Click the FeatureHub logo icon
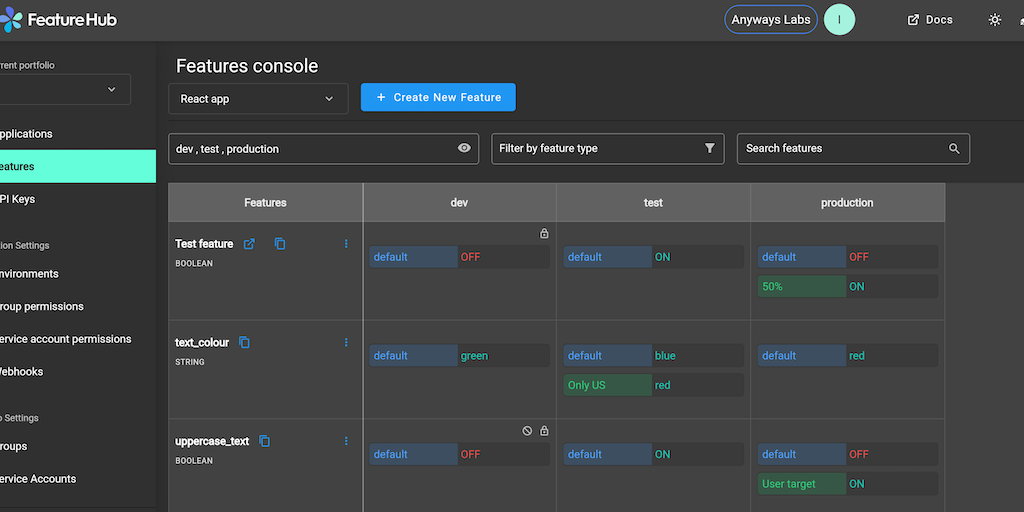This screenshot has width=1024, height=512. pyautogui.click(x=10, y=20)
